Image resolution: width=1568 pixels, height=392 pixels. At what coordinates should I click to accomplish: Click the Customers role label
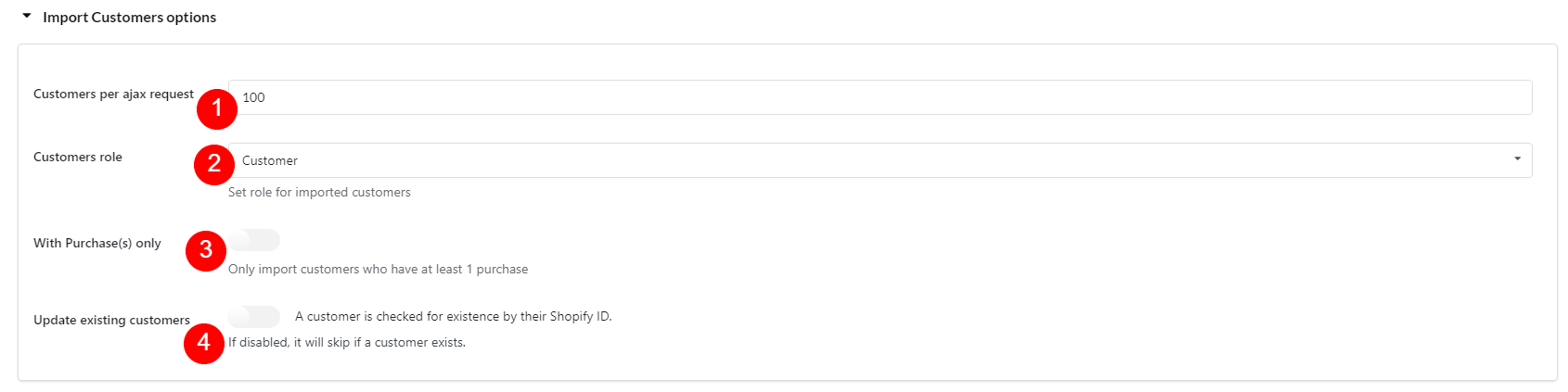[78, 157]
